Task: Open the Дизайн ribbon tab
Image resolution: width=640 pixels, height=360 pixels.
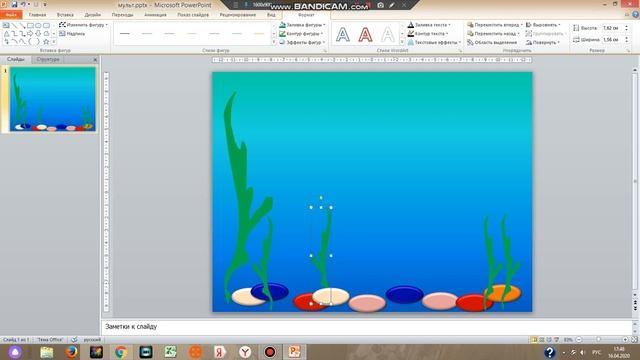Action: coord(93,15)
